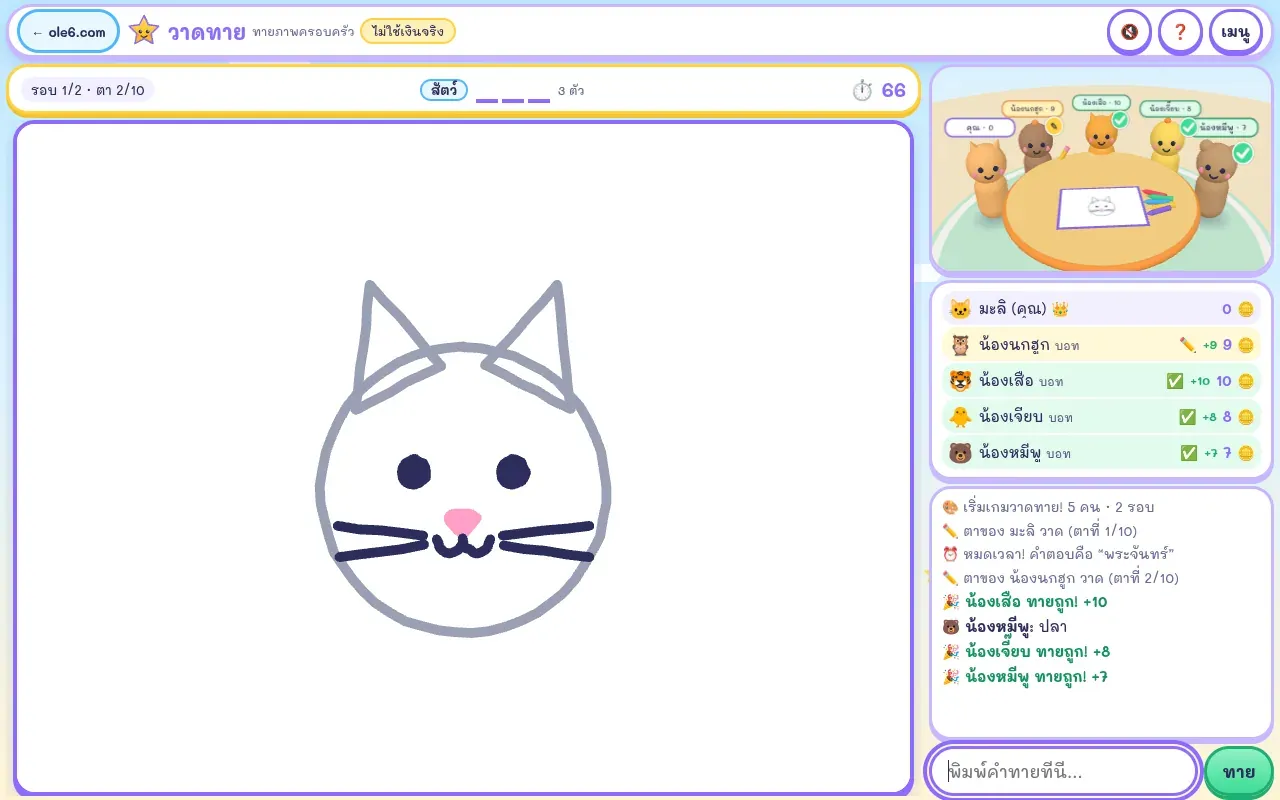Click the tiger avatar of น้องเสือ
Viewport: 1280px width, 800px height.
(960, 381)
